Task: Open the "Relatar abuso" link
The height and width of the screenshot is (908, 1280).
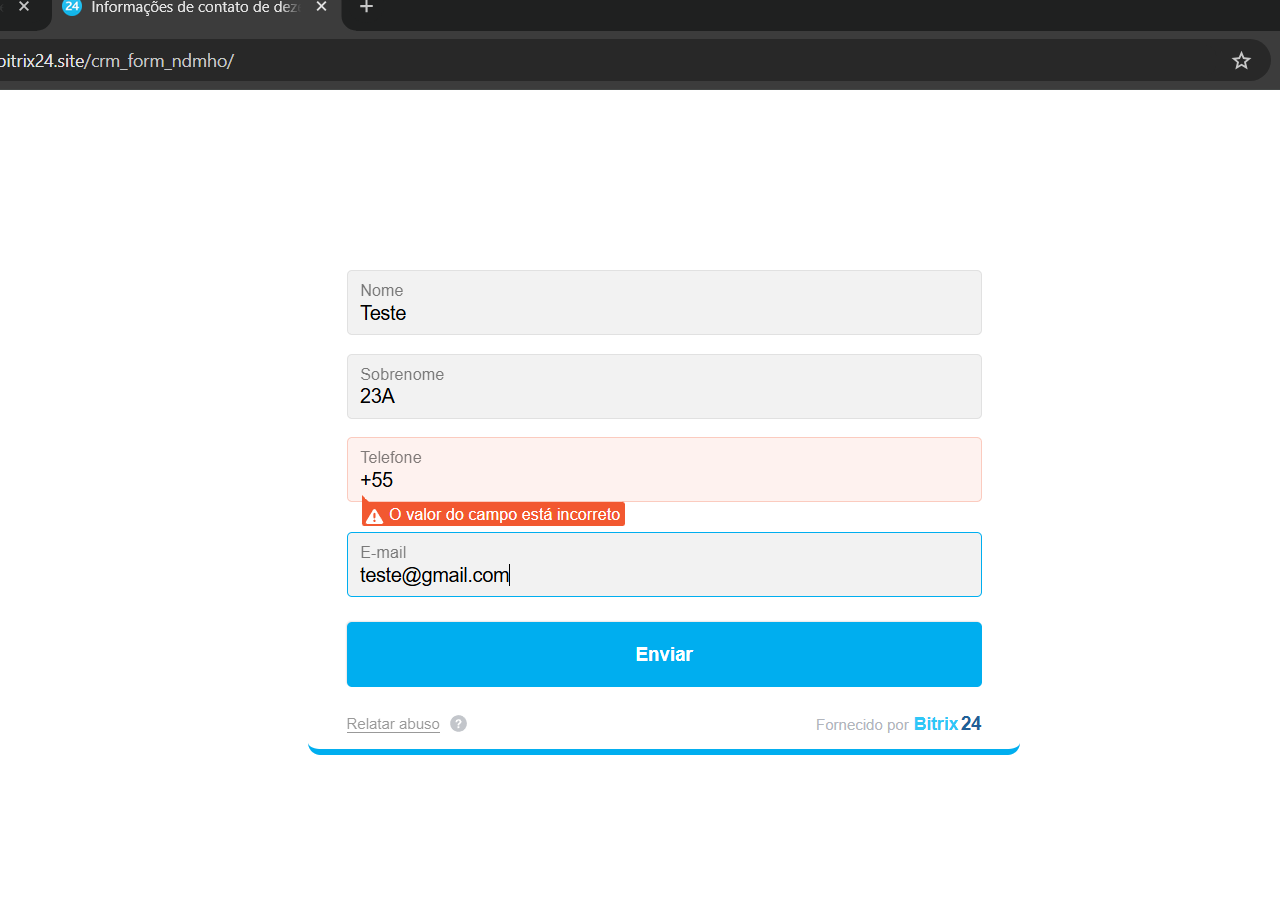Action: click(393, 724)
